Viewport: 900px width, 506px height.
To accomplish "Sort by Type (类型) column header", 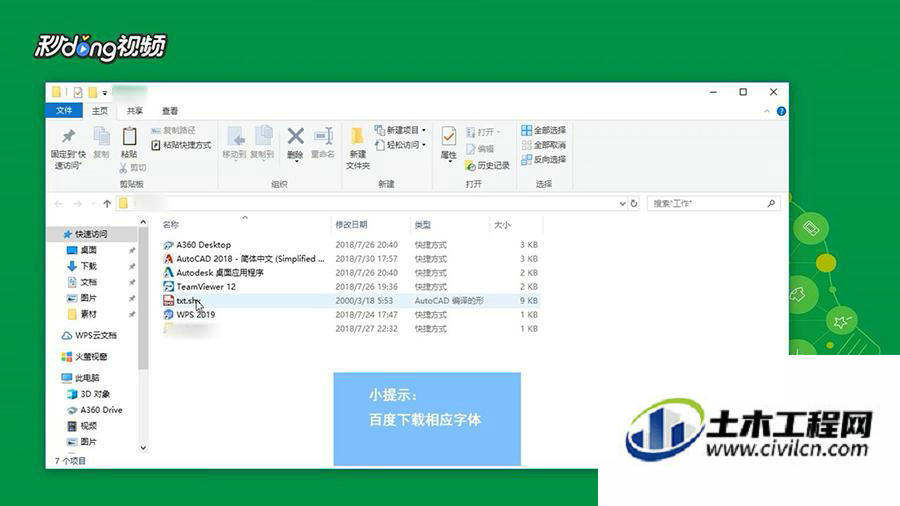I will [x=422, y=225].
